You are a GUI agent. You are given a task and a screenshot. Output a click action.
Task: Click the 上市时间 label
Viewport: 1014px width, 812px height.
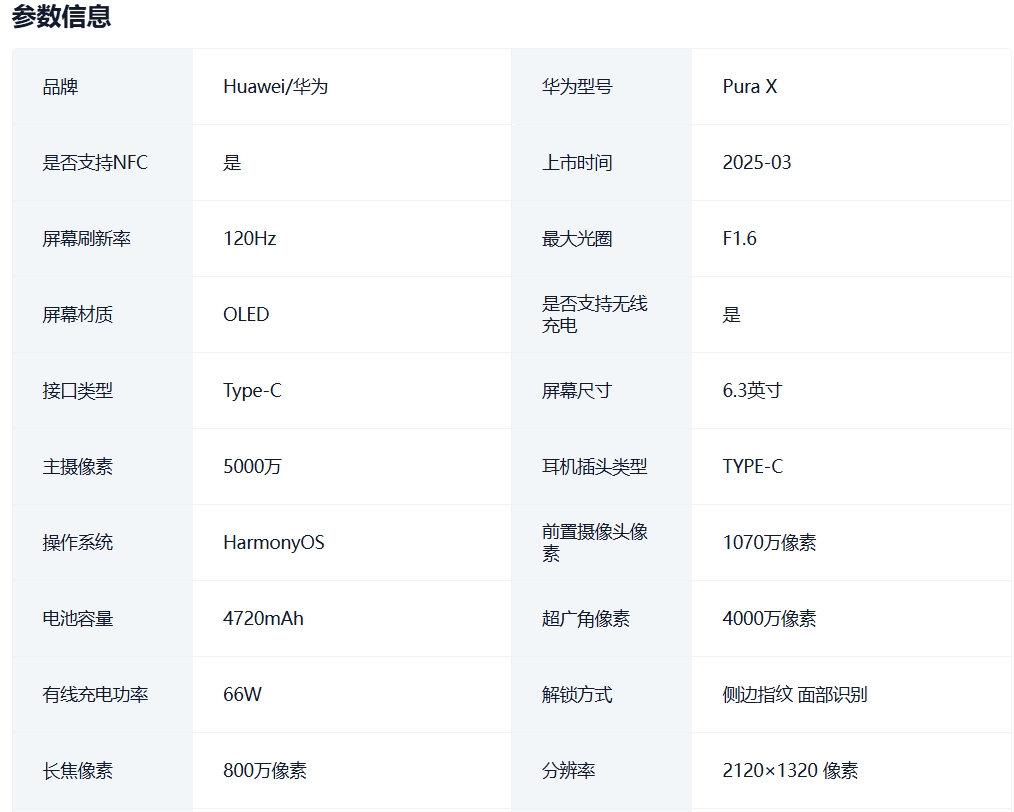(577, 162)
